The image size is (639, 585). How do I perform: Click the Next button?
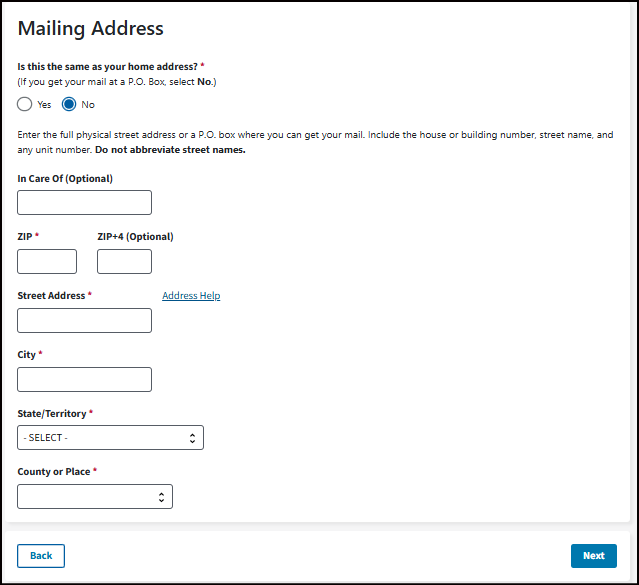[x=593, y=556]
